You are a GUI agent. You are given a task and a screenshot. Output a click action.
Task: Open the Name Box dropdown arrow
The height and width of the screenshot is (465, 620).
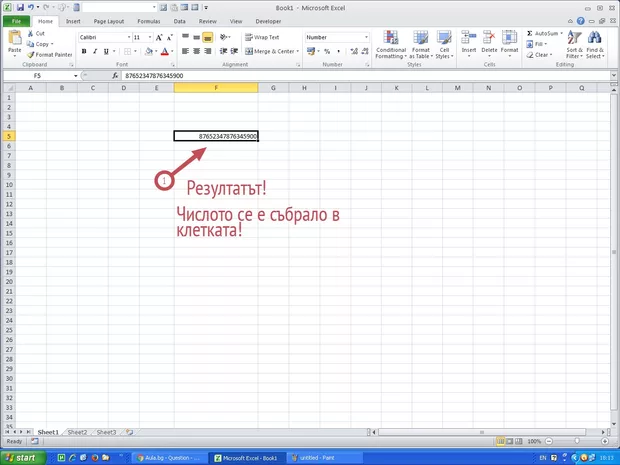tap(74, 76)
